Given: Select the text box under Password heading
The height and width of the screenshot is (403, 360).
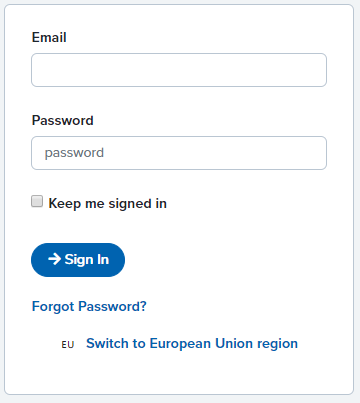Looking at the screenshot, I should [x=179, y=153].
